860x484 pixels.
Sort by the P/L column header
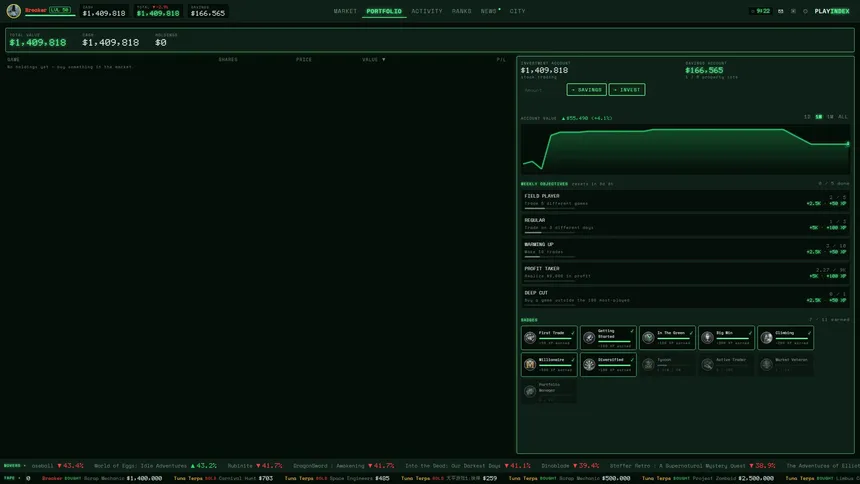[x=501, y=59]
